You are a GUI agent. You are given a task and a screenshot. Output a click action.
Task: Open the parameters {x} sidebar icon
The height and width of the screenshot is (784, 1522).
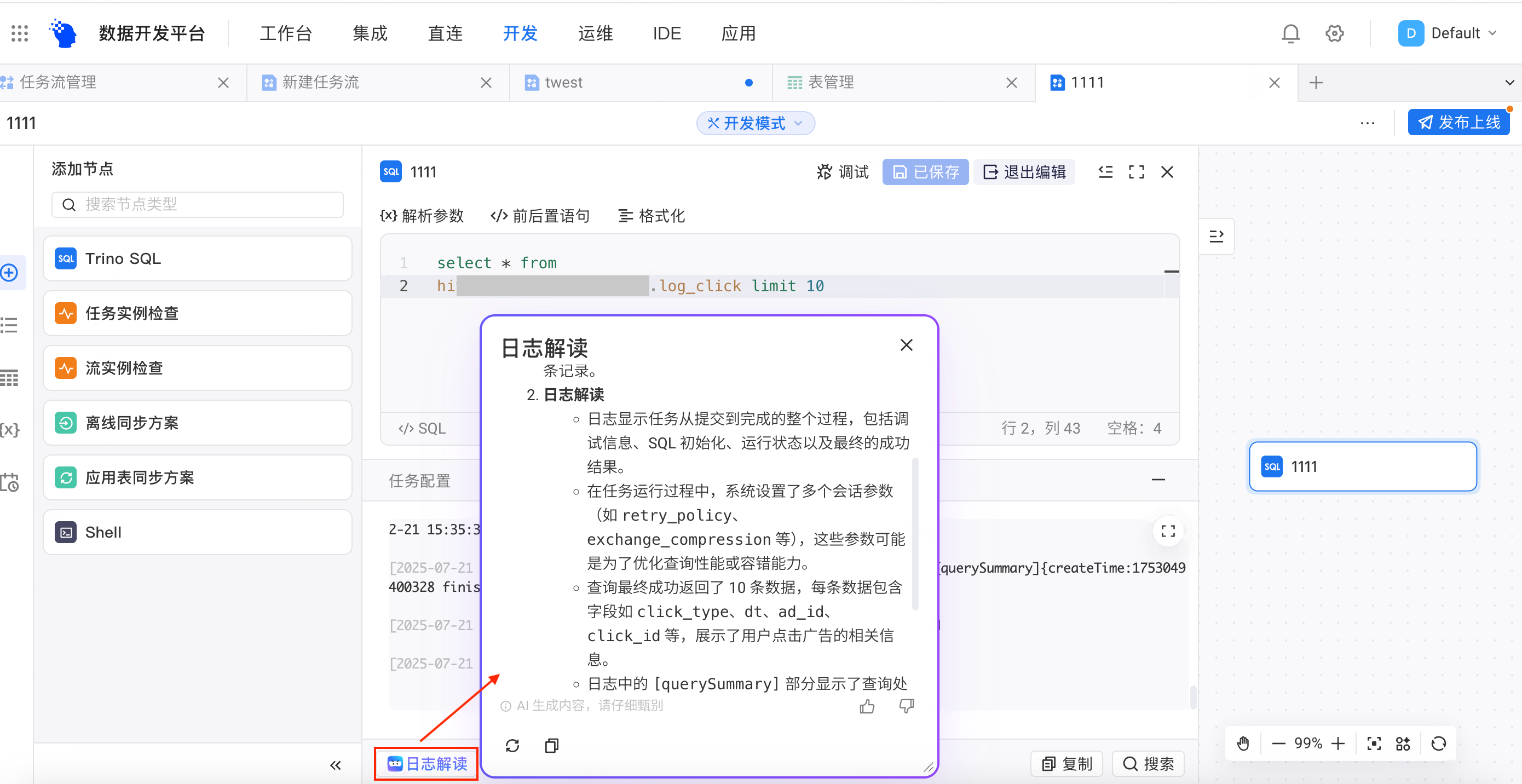pyautogui.click(x=9, y=430)
